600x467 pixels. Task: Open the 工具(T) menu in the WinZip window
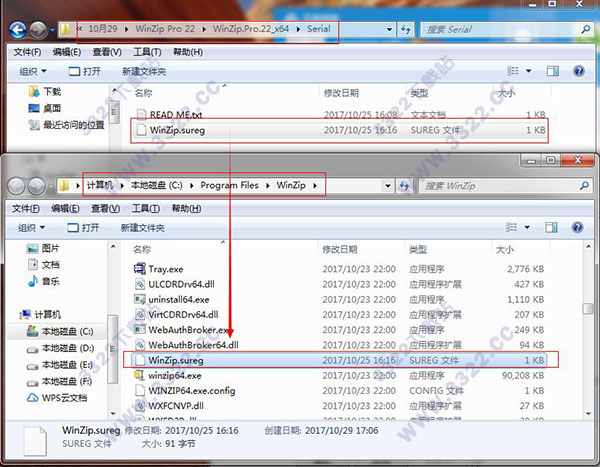[x=146, y=208]
